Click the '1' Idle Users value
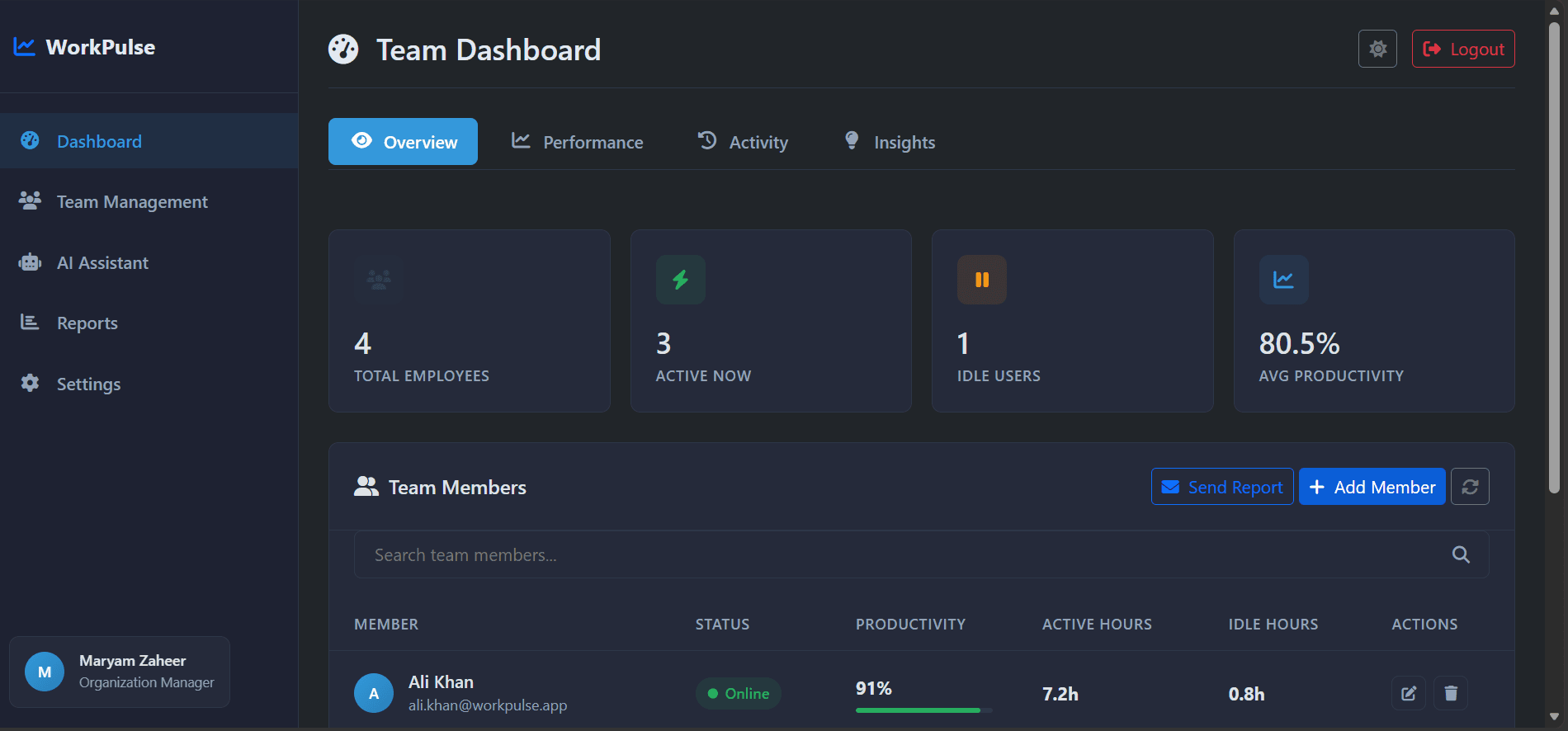Image resolution: width=1568 pixels, height=731 pixels. pyautogui.click(x=963, y=343)
